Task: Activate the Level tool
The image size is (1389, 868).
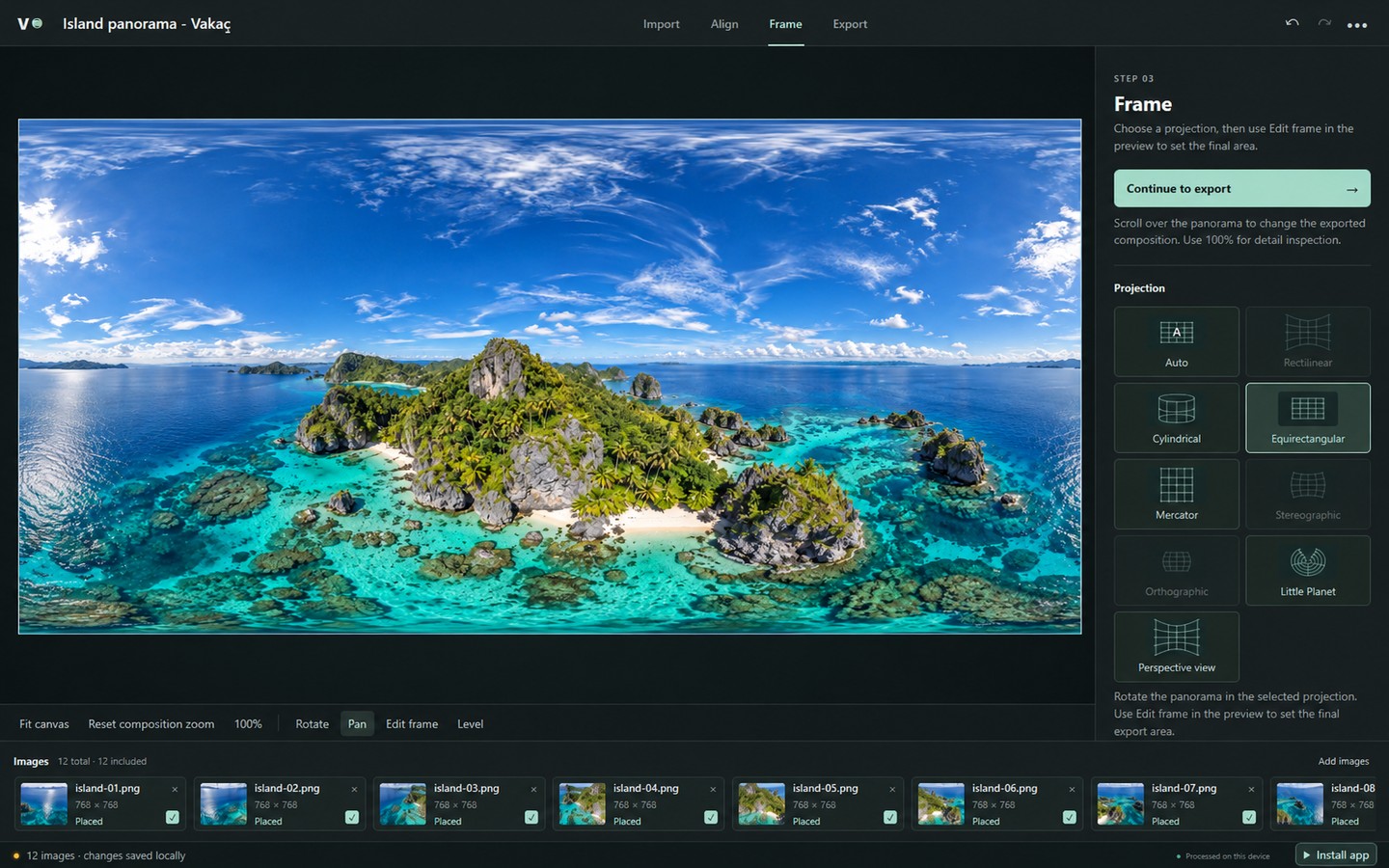Action: [x=470, y=723]
